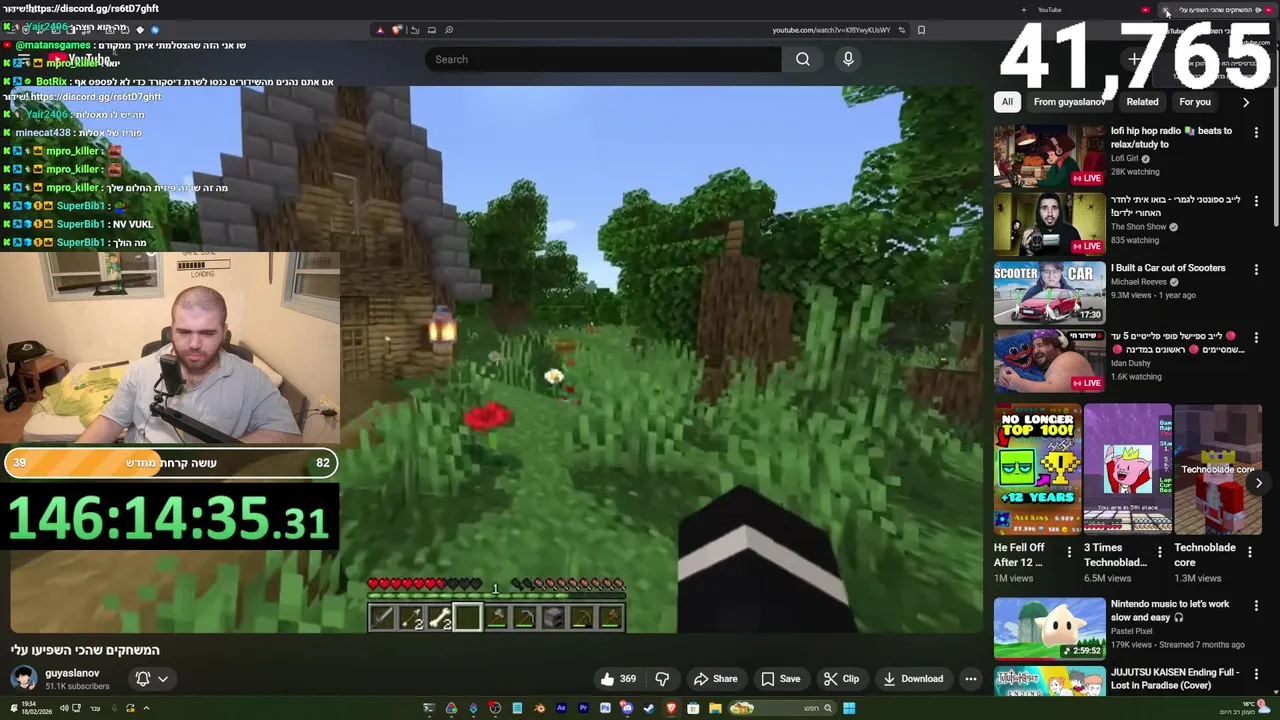Open File Explorer from taskbar
Screen dimensions: 1280x720
point(715,708)
